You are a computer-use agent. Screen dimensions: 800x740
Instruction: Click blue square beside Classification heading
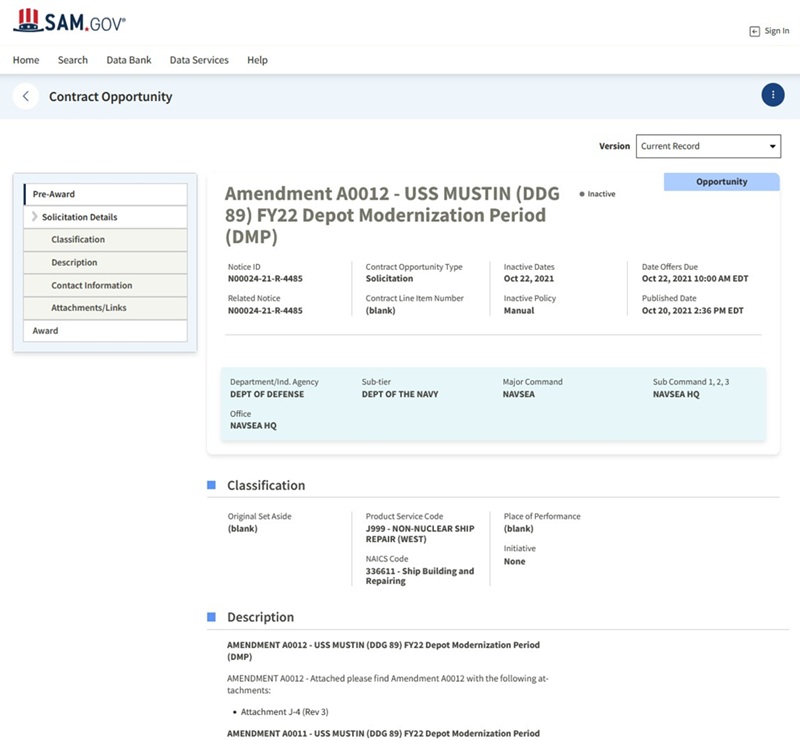click(x=211, y=485)
